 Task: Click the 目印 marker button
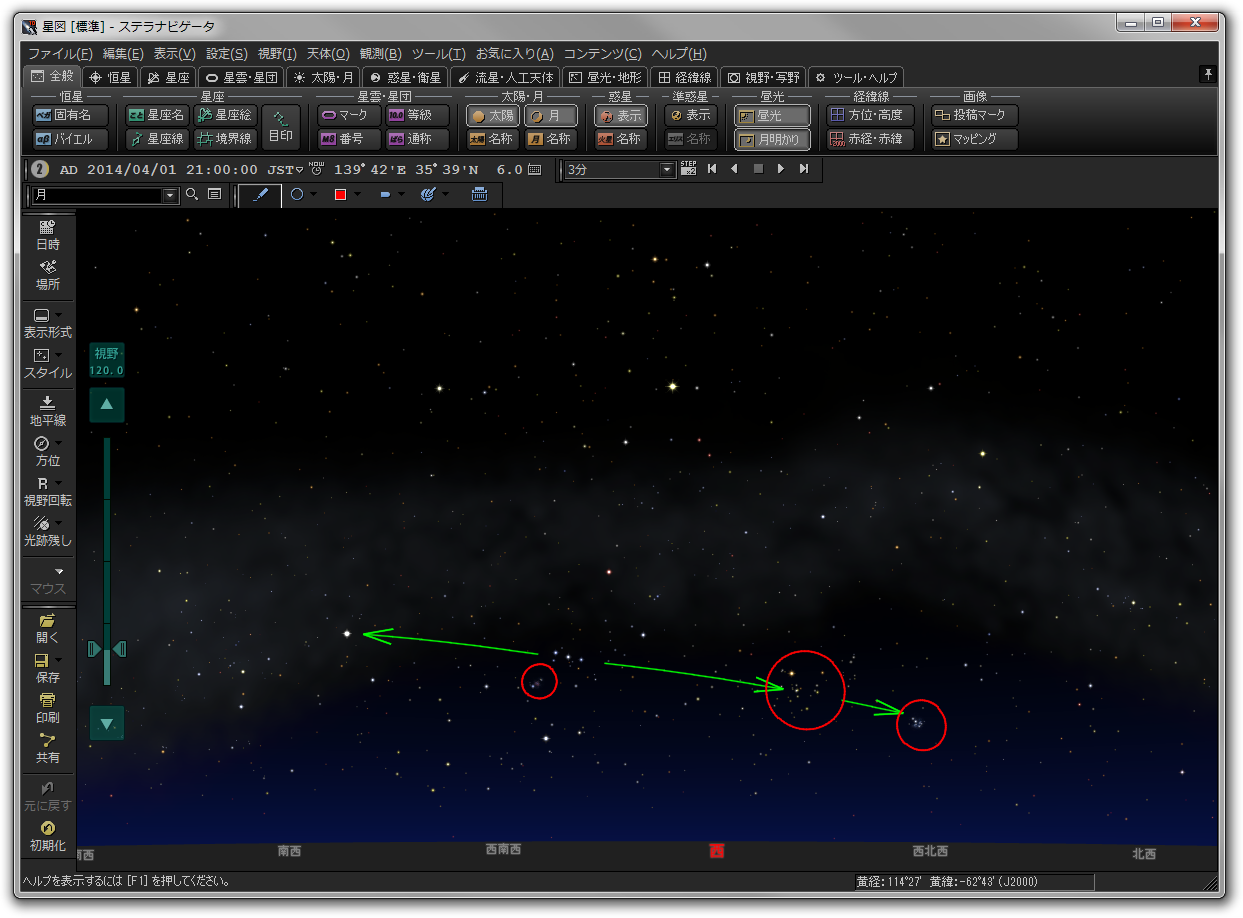pyautogui.click(x=281, y=127)
